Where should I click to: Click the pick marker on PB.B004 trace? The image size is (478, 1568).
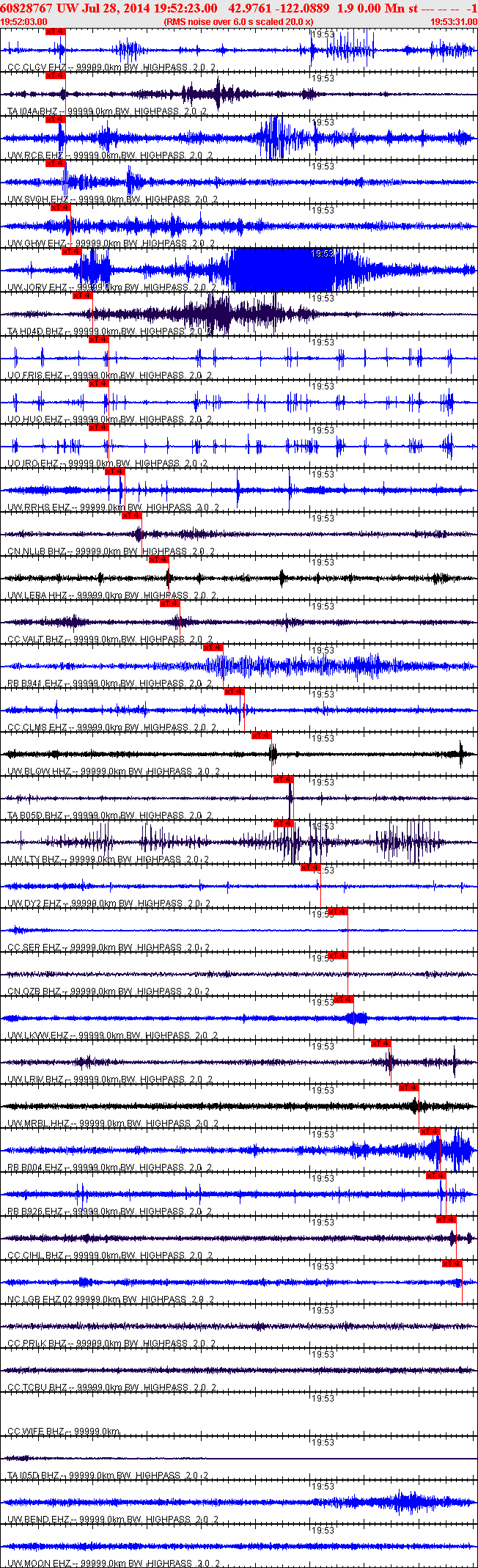tap(430, 1132)
